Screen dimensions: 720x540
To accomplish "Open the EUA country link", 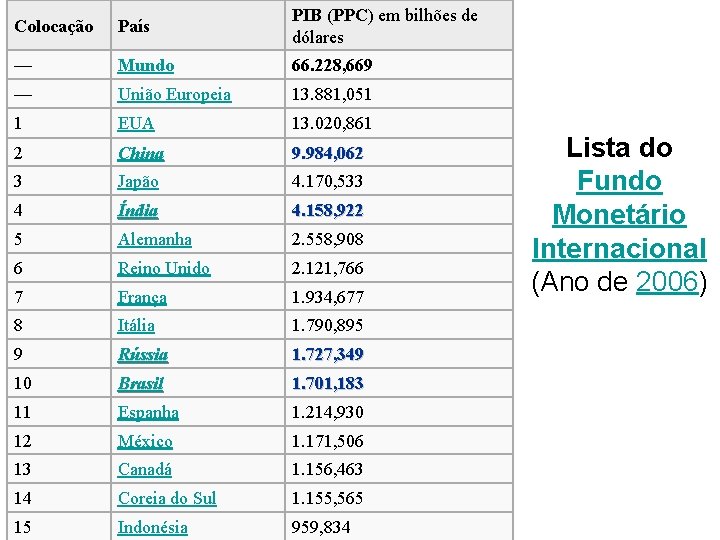I will 136,124.
